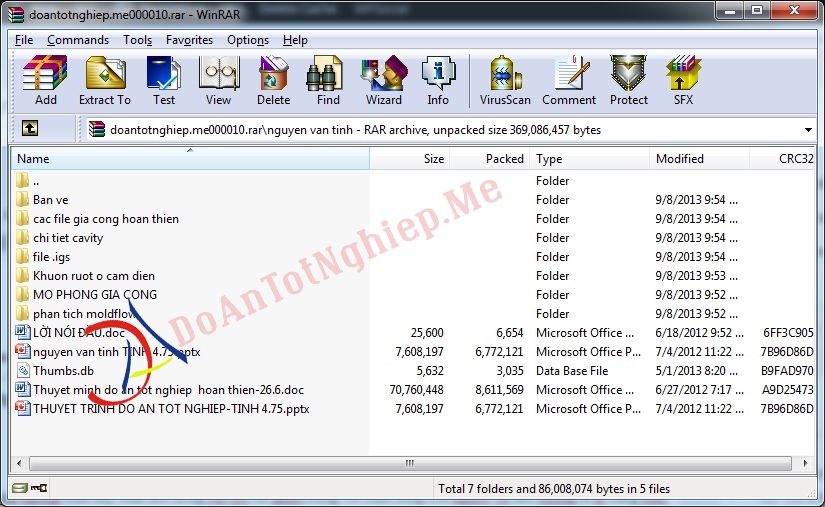Click the Protect archive icon

(x=629, y=80)
